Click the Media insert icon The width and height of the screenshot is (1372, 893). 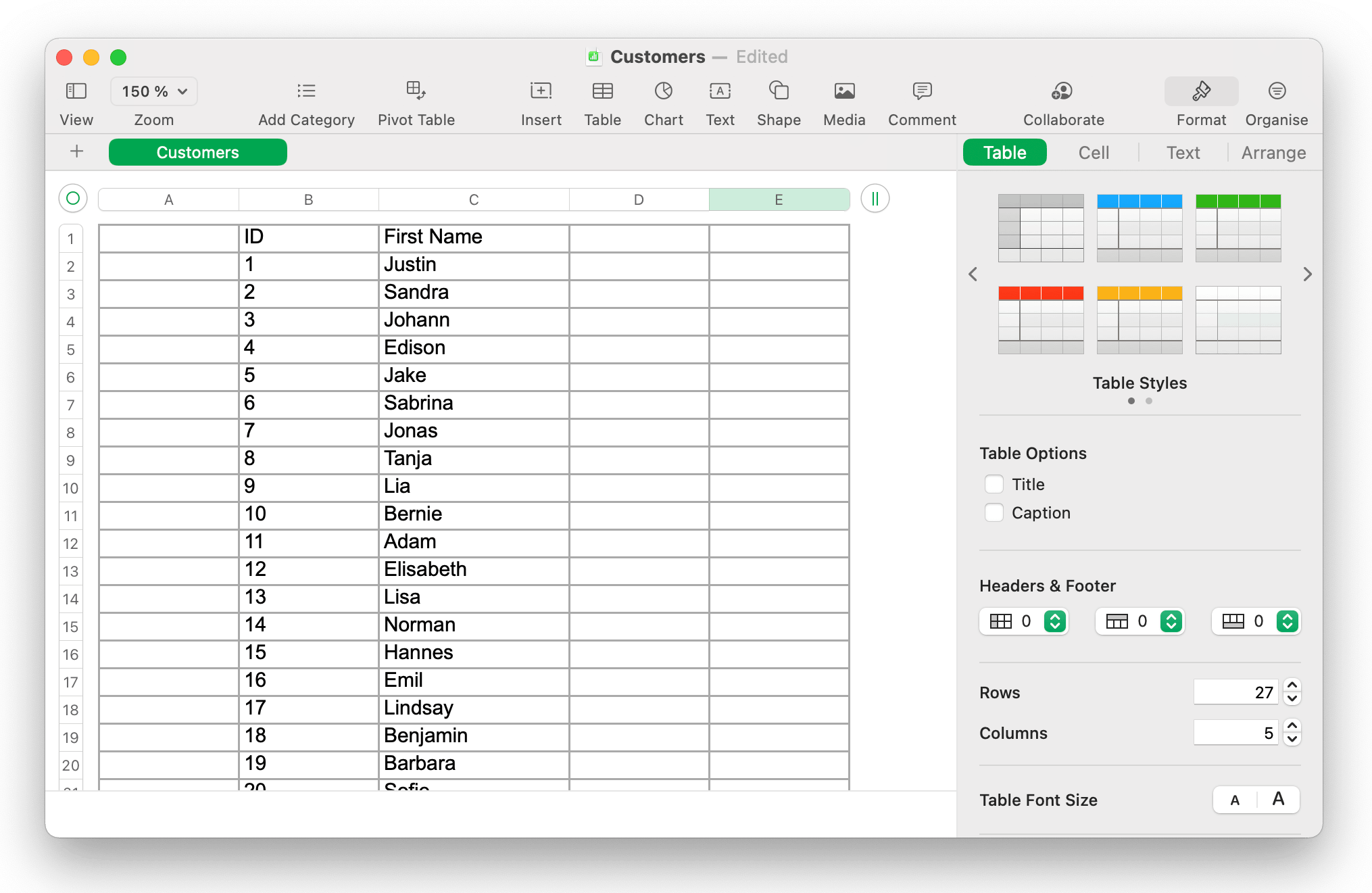(x=844, y=90)
